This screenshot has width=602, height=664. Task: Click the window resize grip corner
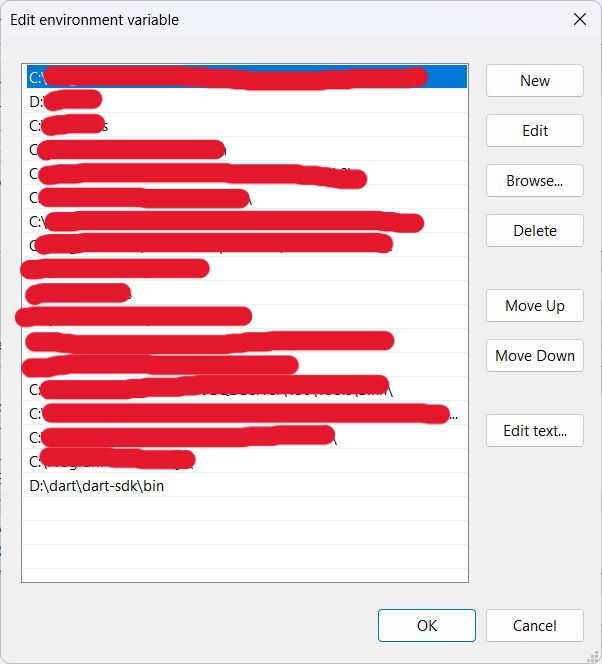coord(593,656)
